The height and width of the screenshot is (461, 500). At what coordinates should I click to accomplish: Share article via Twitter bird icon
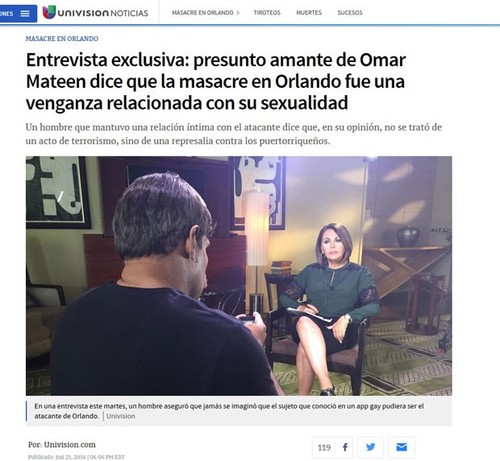tap(370, 447)
